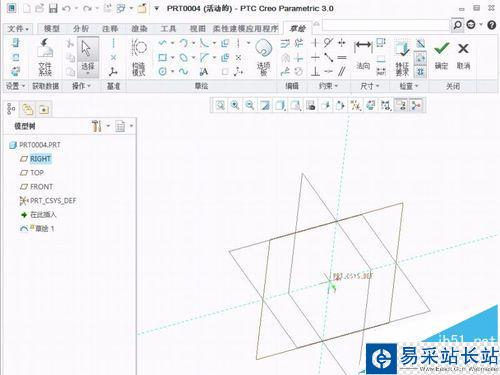Apply the perpendicular constraint
The image size is (500, 375).
tap(315, 71)
